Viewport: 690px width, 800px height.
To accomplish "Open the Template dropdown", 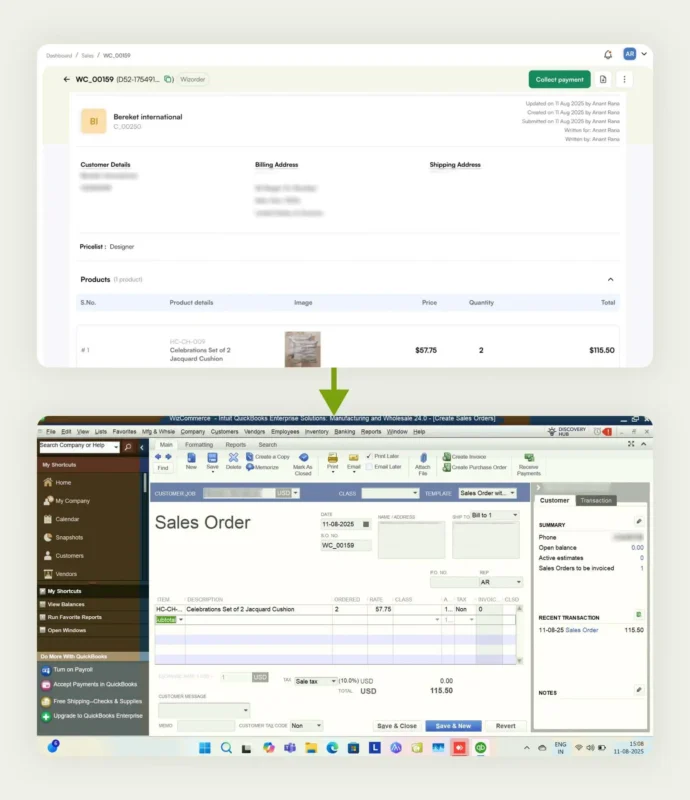I will click(x=487, y=493).
